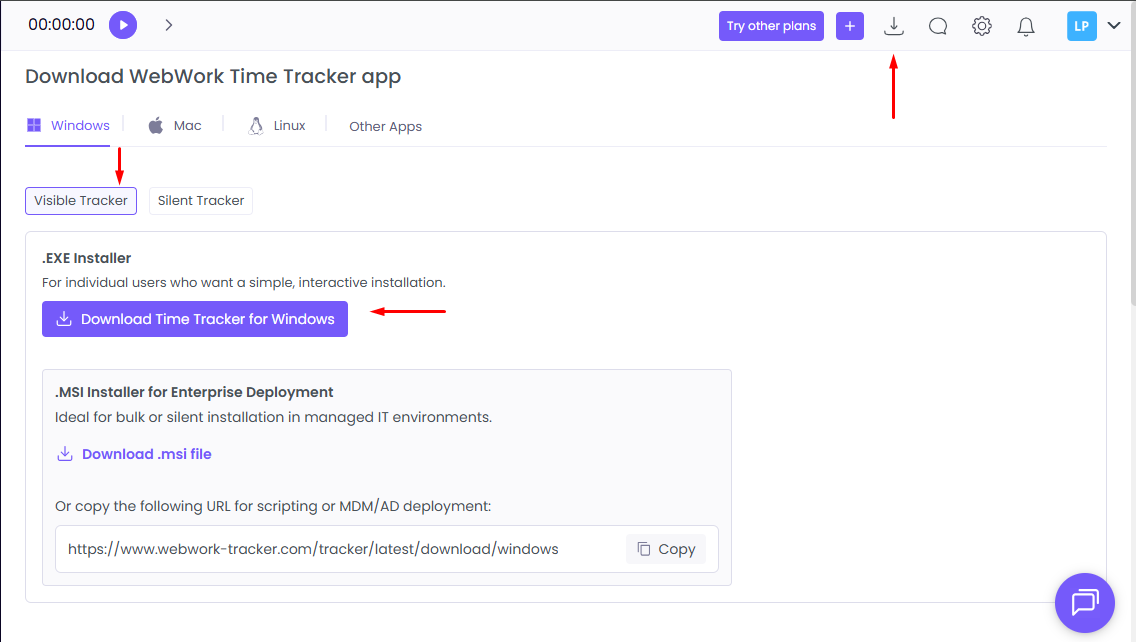Screen dimensions: 1136x642
Task: Open the account dropdown chevron
Action: (1113, 25)
